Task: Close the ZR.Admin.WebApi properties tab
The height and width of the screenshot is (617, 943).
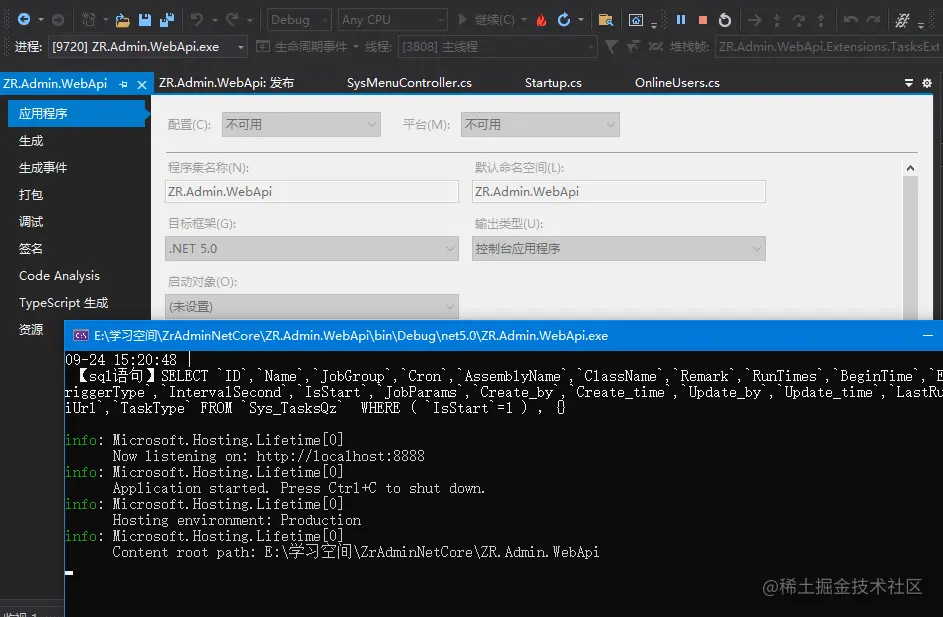Action: point(142,85)
